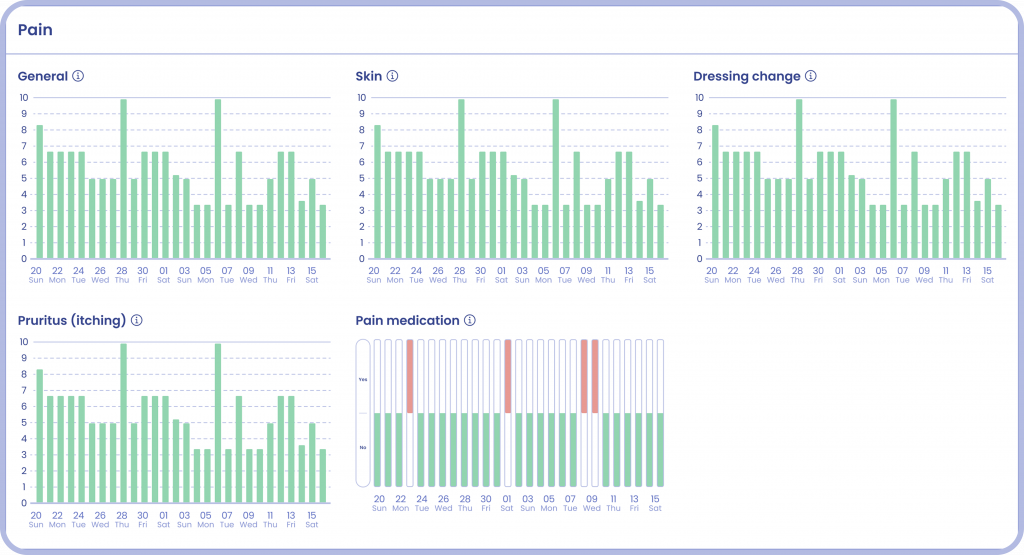Select the 28 Thu bar in General chart
The width and height of the screenshot is (1024, 555).
[123, 180]
